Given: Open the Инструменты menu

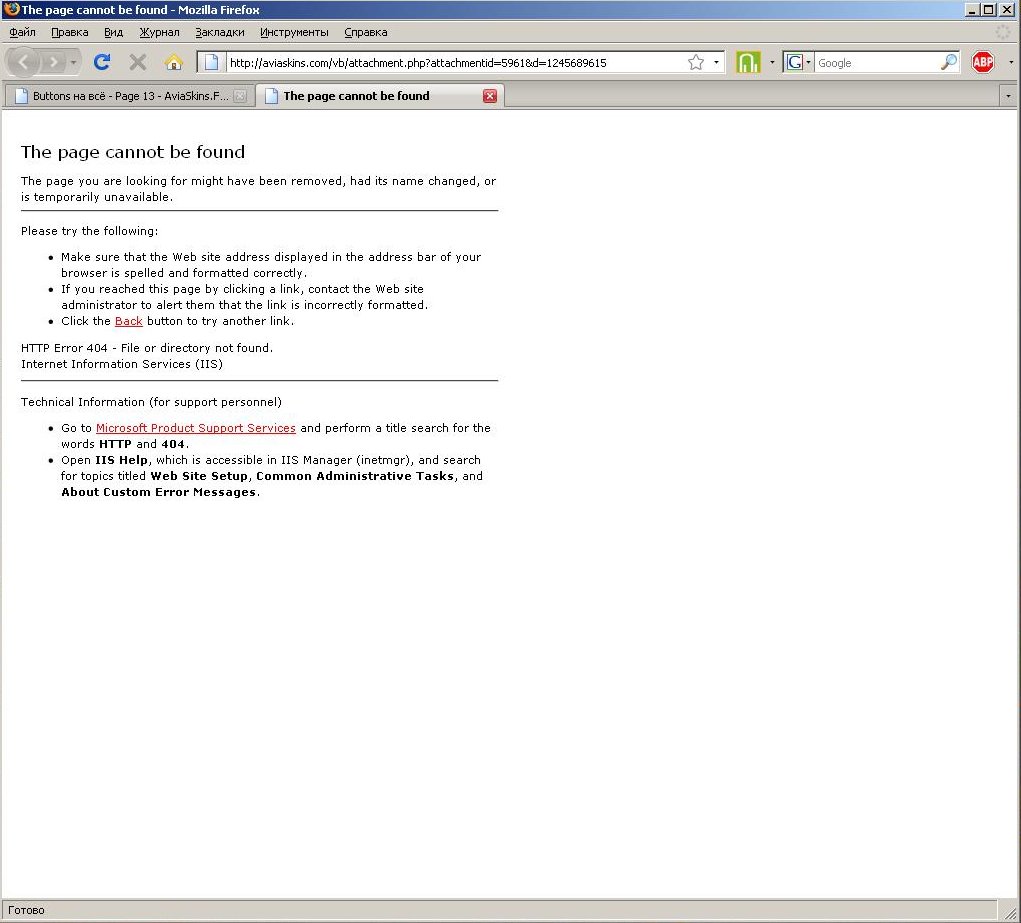Looking at the screenshot, I should 294,32.
